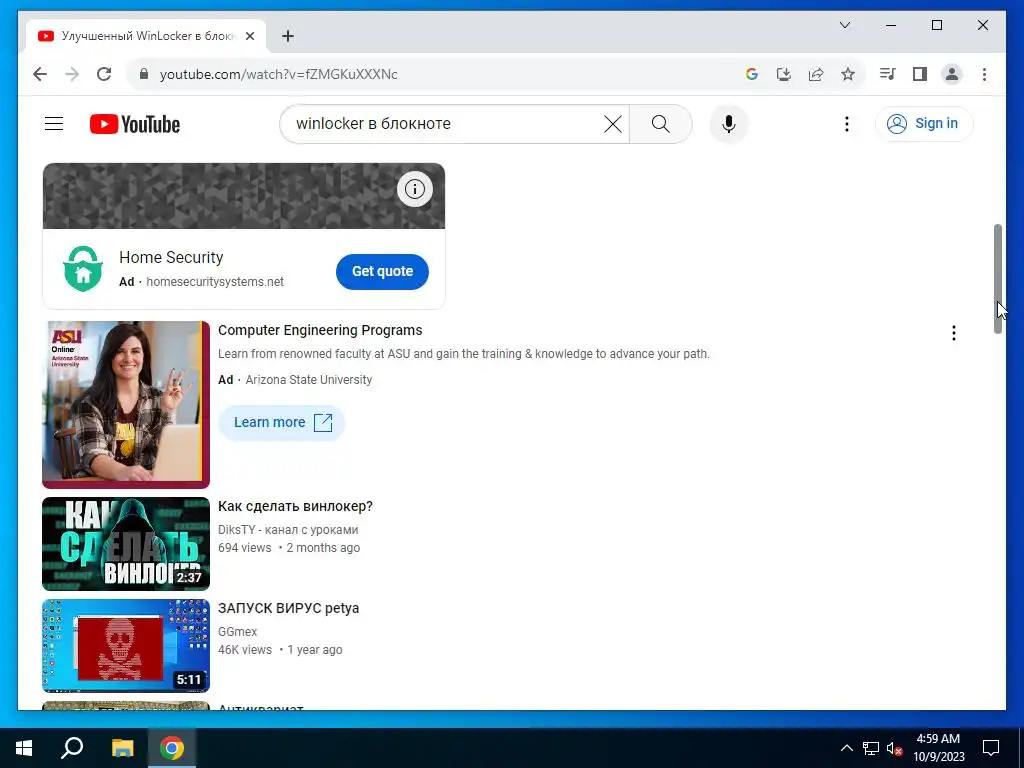The height and width of the screenshot is (768, 1024).
Task: Open the notification center icon
Action: click(991, 748)
